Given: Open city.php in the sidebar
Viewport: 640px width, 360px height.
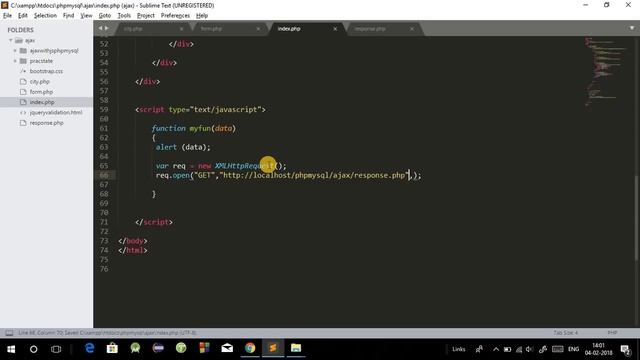Looking at the screenshot, I should tap(39, 82).
